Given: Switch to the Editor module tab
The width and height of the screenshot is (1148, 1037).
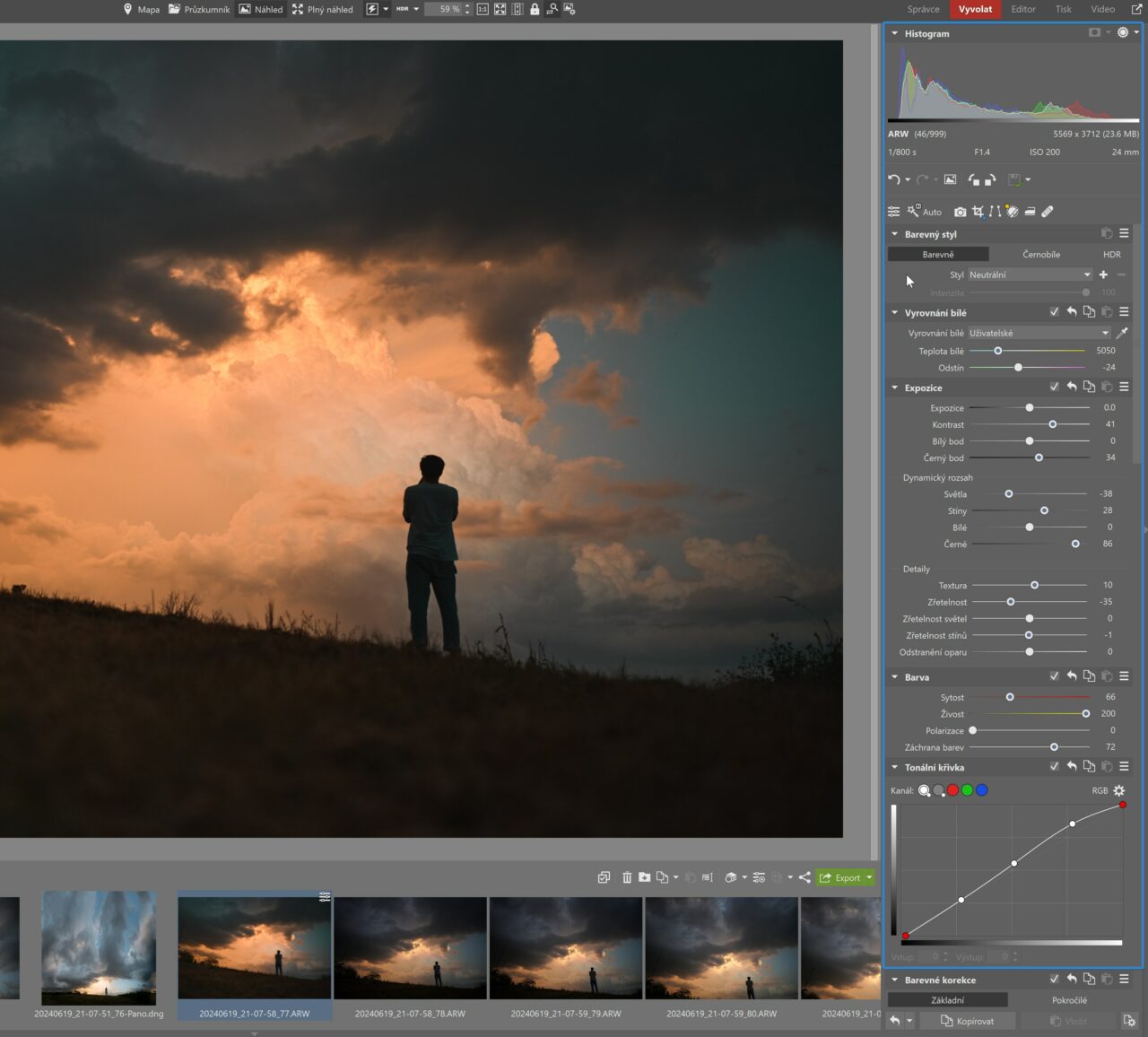Looking at the screenshot, I should 1022,9.
